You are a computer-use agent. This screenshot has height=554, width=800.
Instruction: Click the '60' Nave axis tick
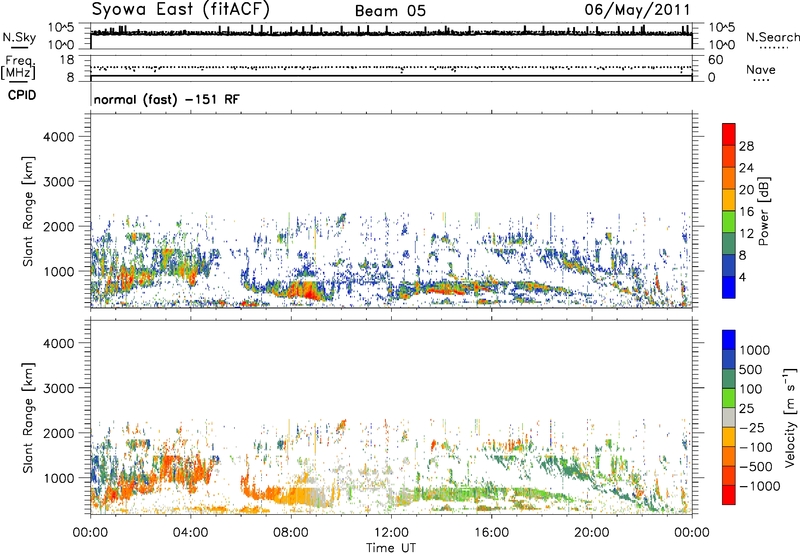tap(715, 60)
